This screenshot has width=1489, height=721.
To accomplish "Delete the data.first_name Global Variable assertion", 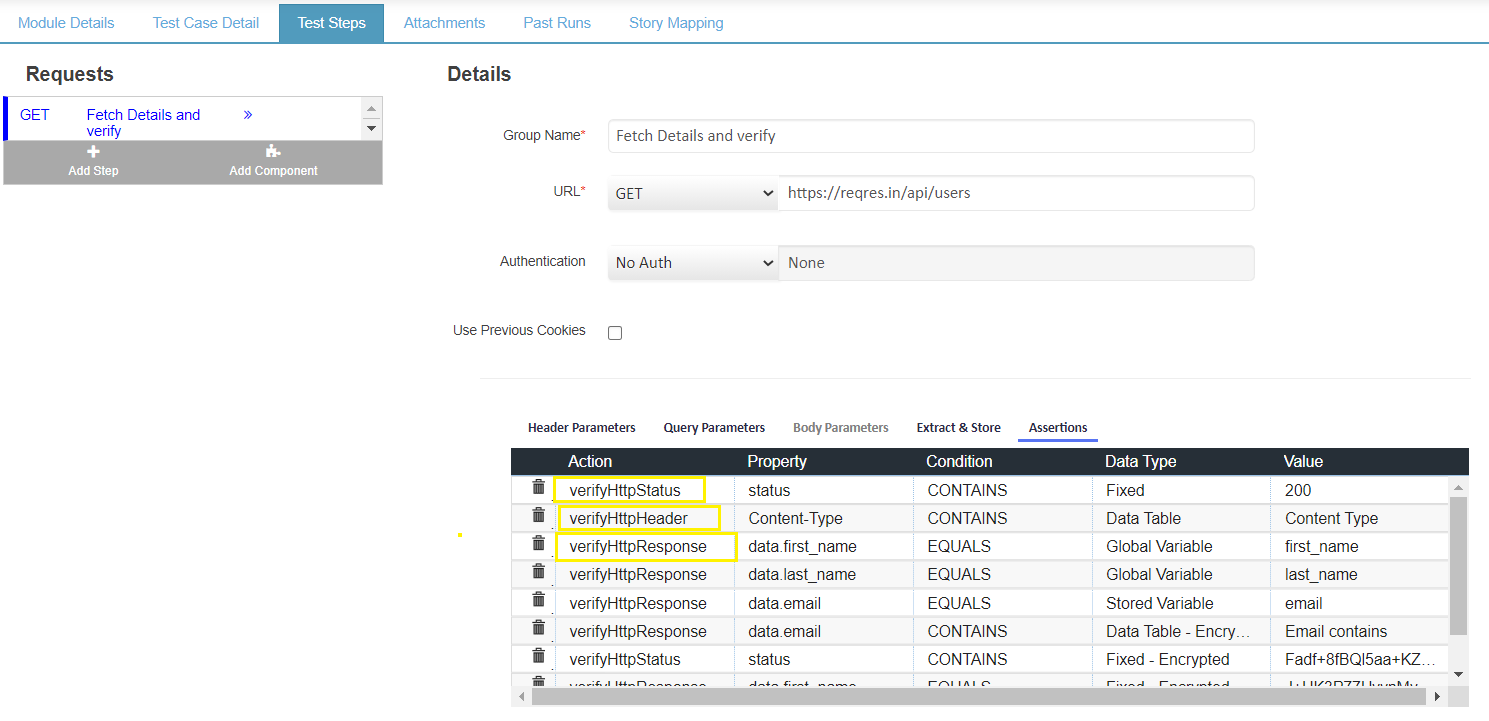I will tap(538, 543).
